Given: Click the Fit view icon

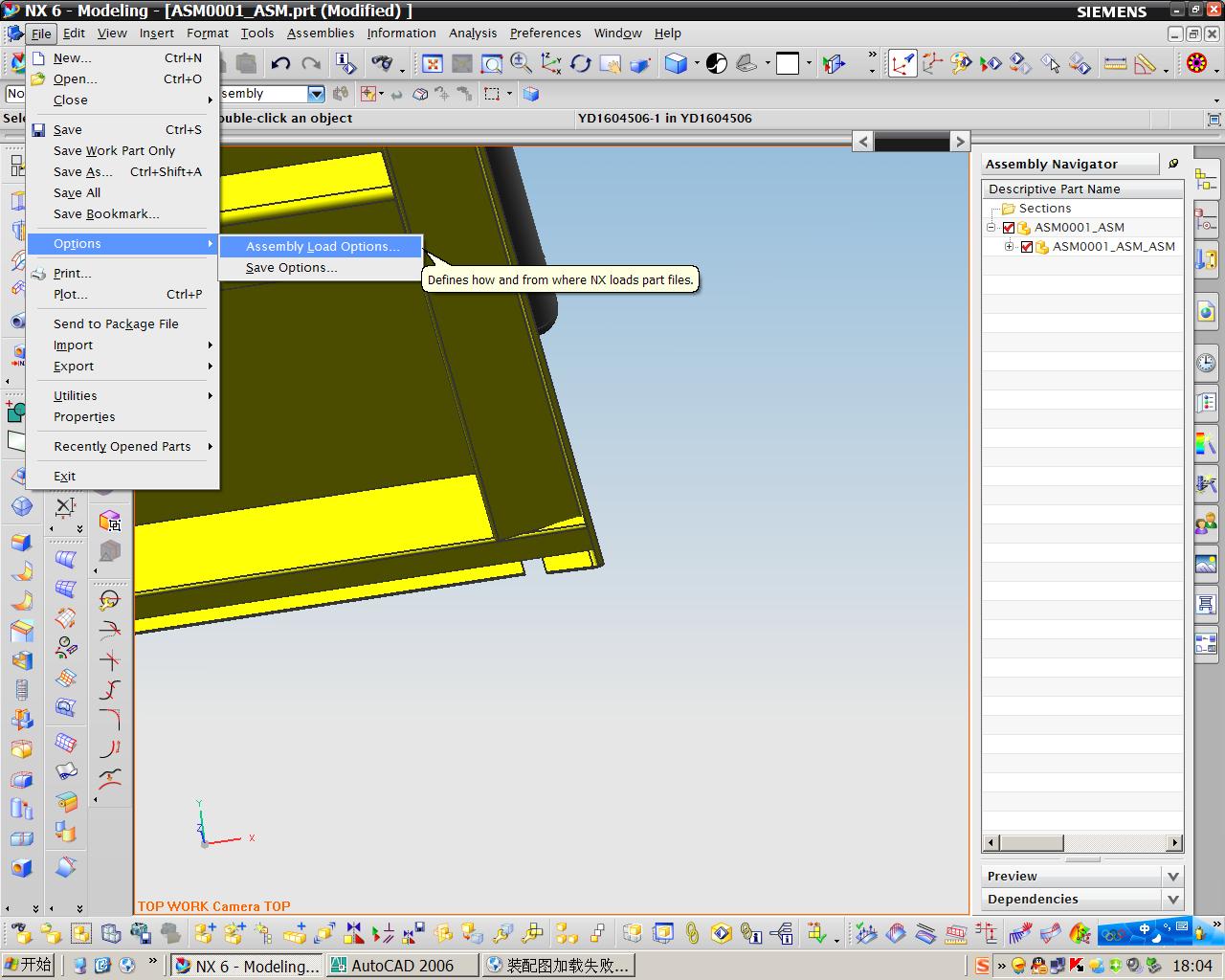Looking at the screenshot, I should click(x=433, y=64).
